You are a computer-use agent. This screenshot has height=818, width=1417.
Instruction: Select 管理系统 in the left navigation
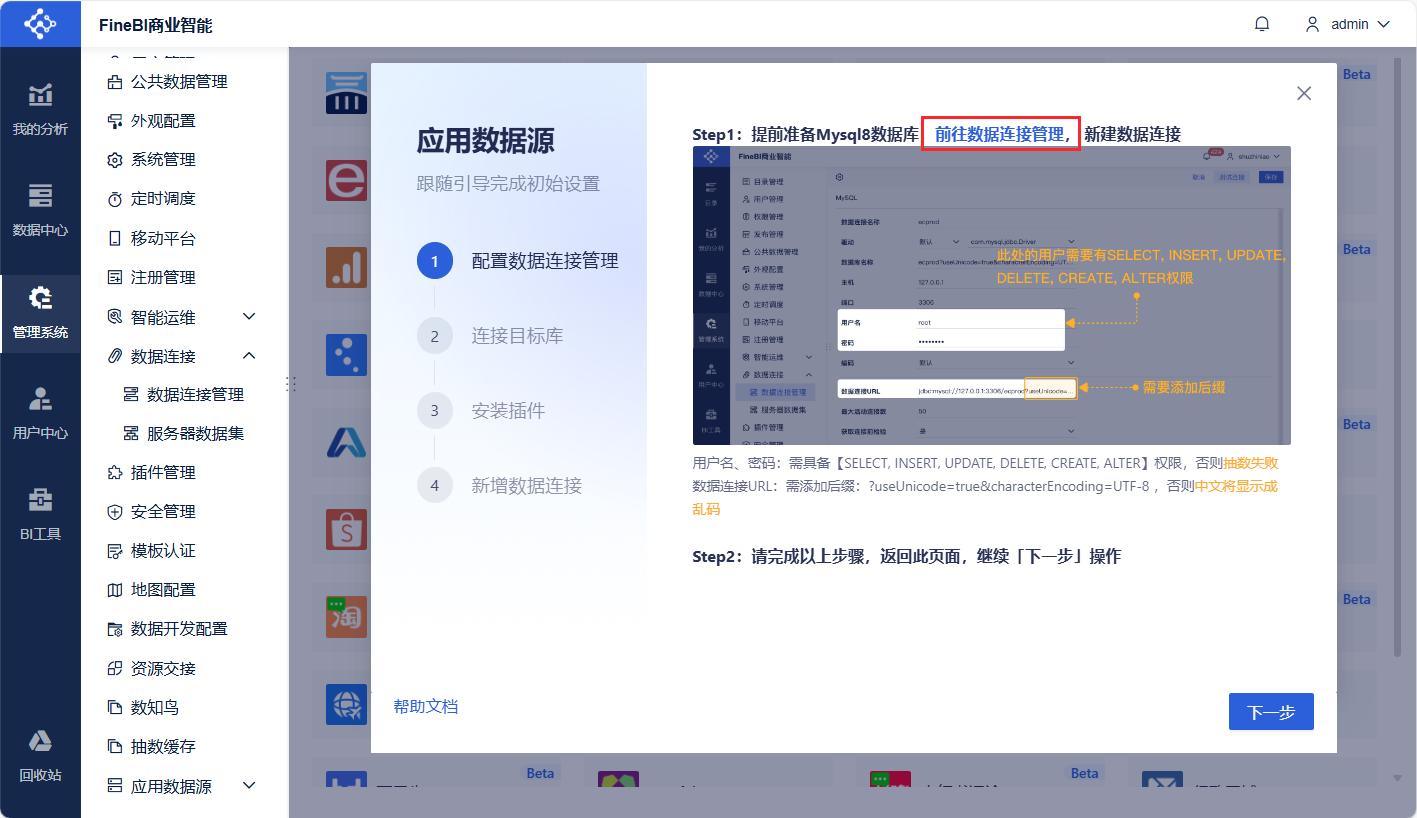40,313
